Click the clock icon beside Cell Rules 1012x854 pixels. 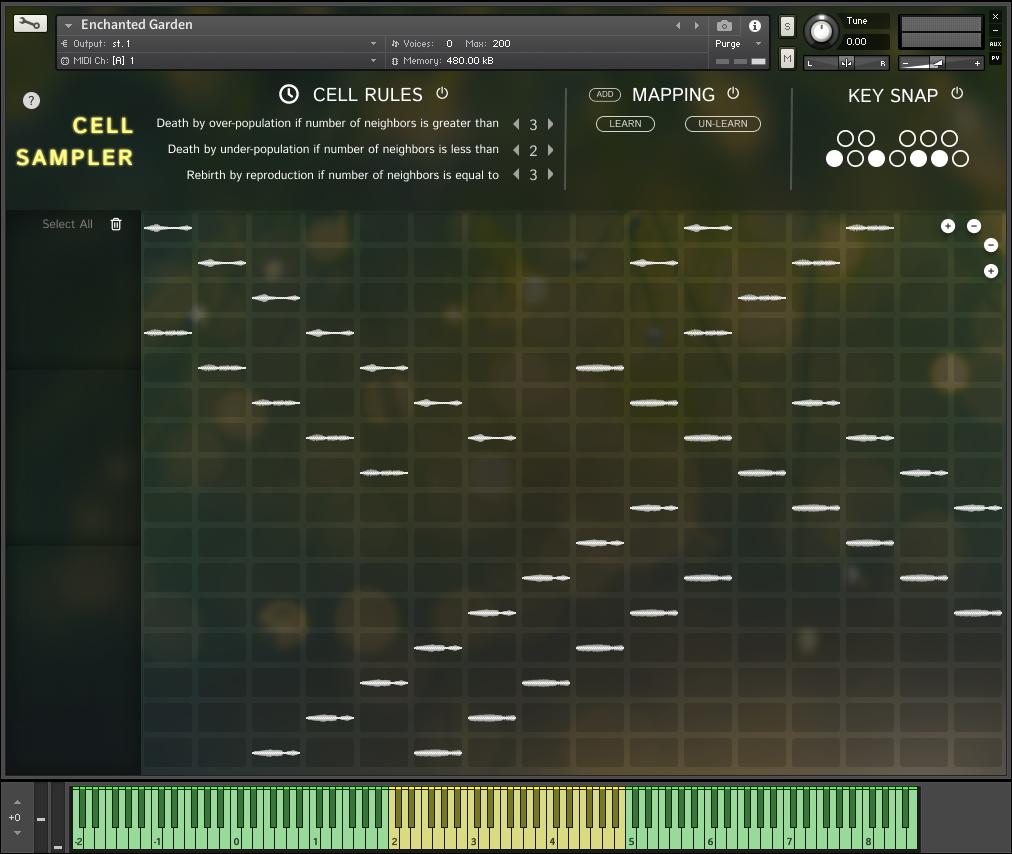[x=288, y=94]
